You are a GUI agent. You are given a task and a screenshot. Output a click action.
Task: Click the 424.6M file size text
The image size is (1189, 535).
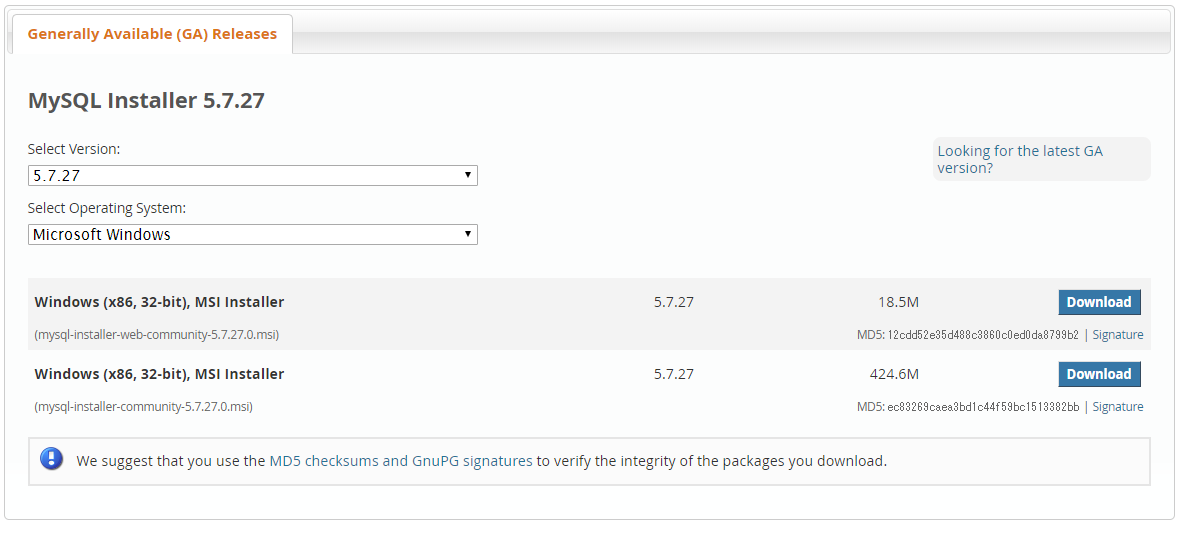coord(894,374)
